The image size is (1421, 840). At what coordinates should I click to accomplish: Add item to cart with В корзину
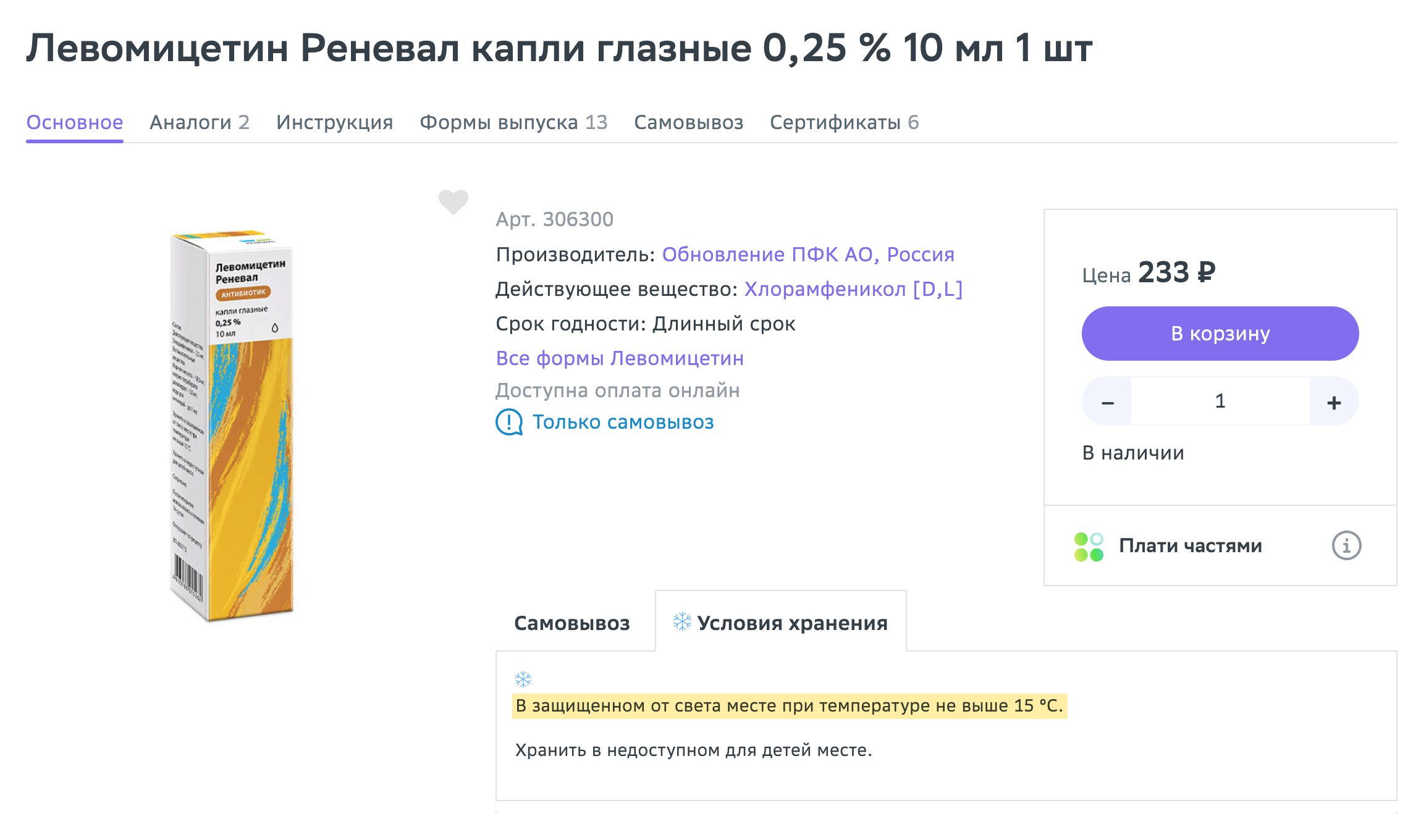click(1220, 334)
